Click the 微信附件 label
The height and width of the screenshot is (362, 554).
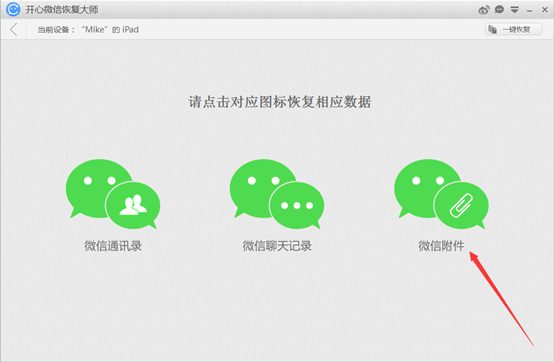coord(441,246)
